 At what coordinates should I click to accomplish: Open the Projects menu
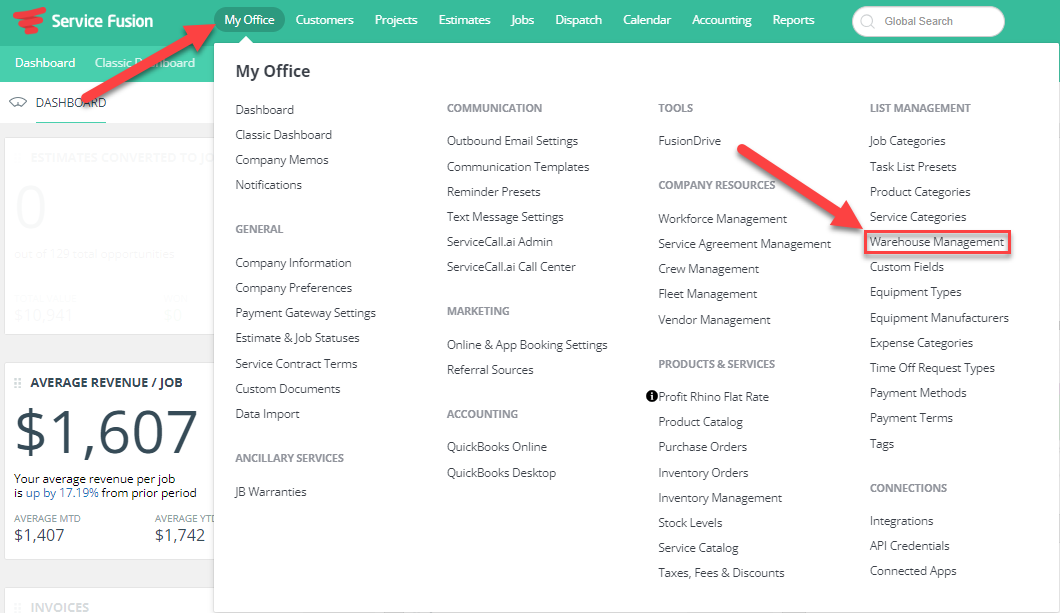click(396, 20)
